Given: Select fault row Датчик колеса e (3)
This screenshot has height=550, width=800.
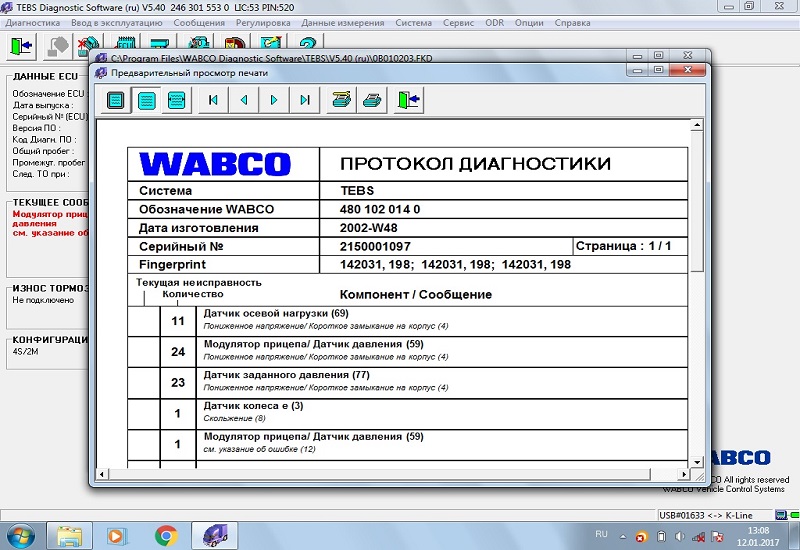Looking at the screenshot, I should [x=408, y=413].
